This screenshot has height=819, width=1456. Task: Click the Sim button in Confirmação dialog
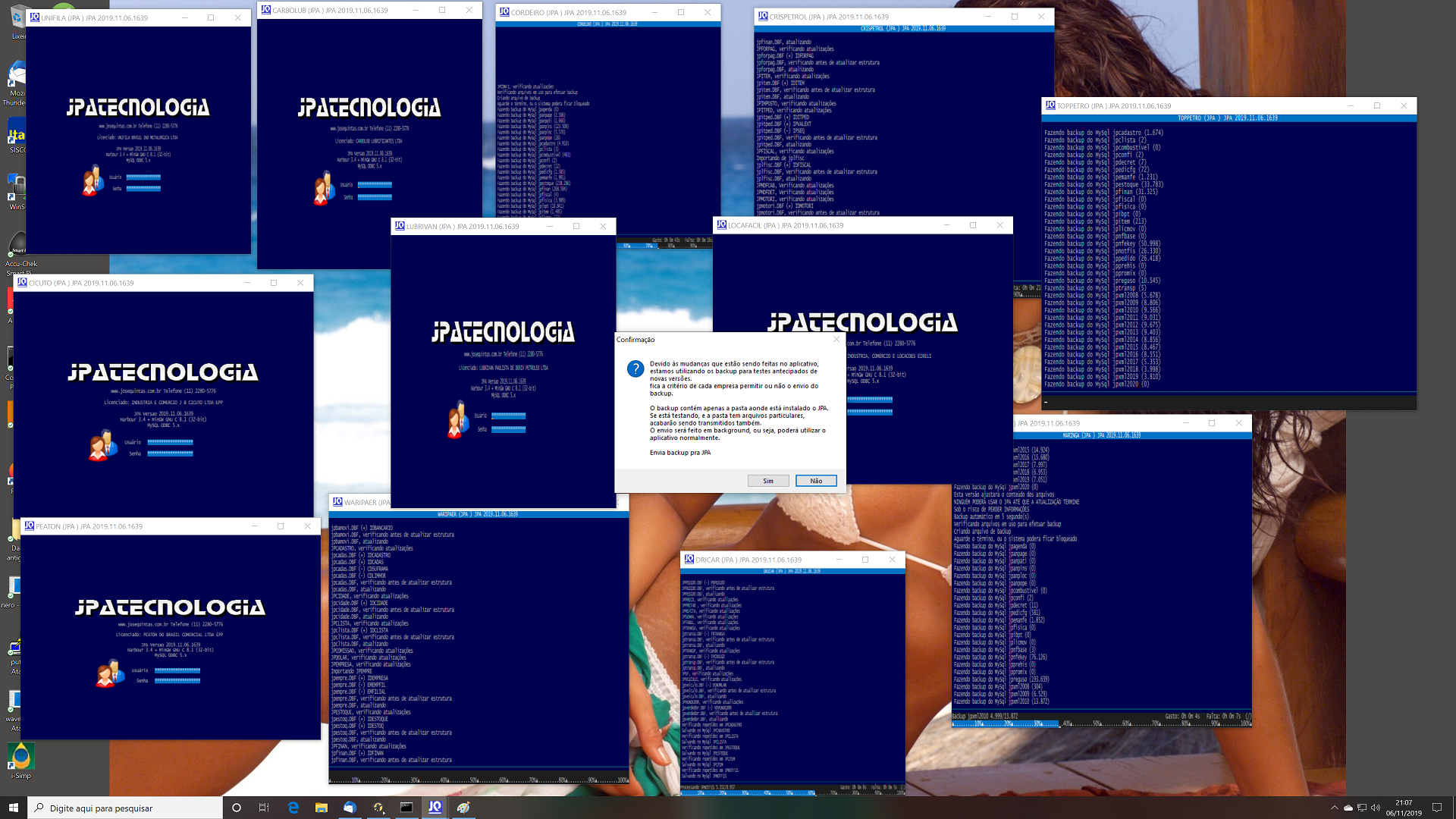tap(768, 481)
